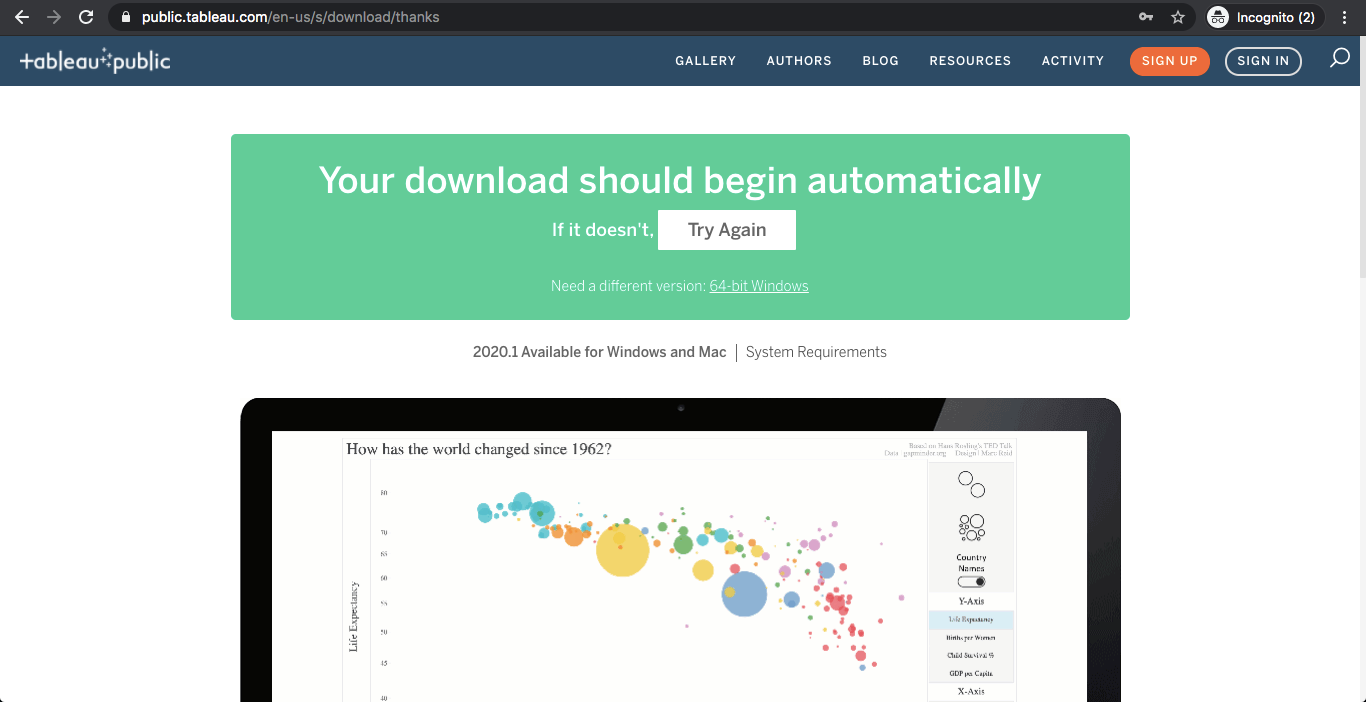Click the Incognito profile icon
Image resolution: width=1366 pixels, height=702 pixels.
click(x=1217, y=17)
